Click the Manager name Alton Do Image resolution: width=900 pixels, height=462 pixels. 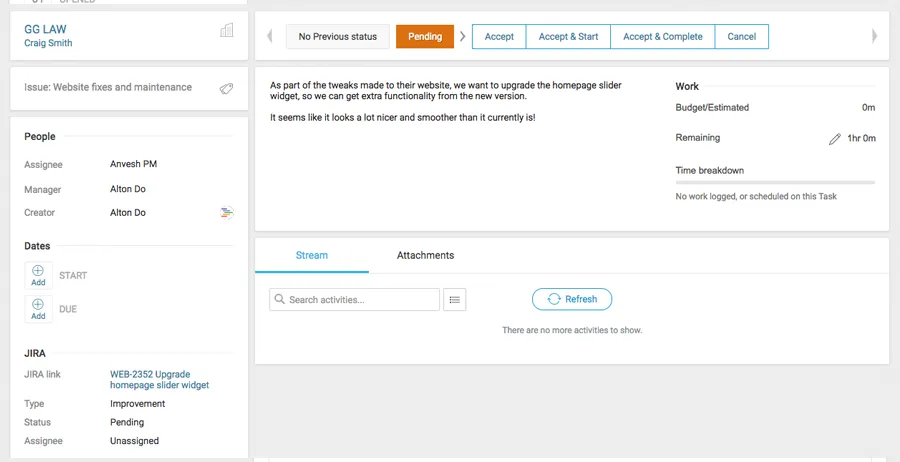(x=127, y=189)
